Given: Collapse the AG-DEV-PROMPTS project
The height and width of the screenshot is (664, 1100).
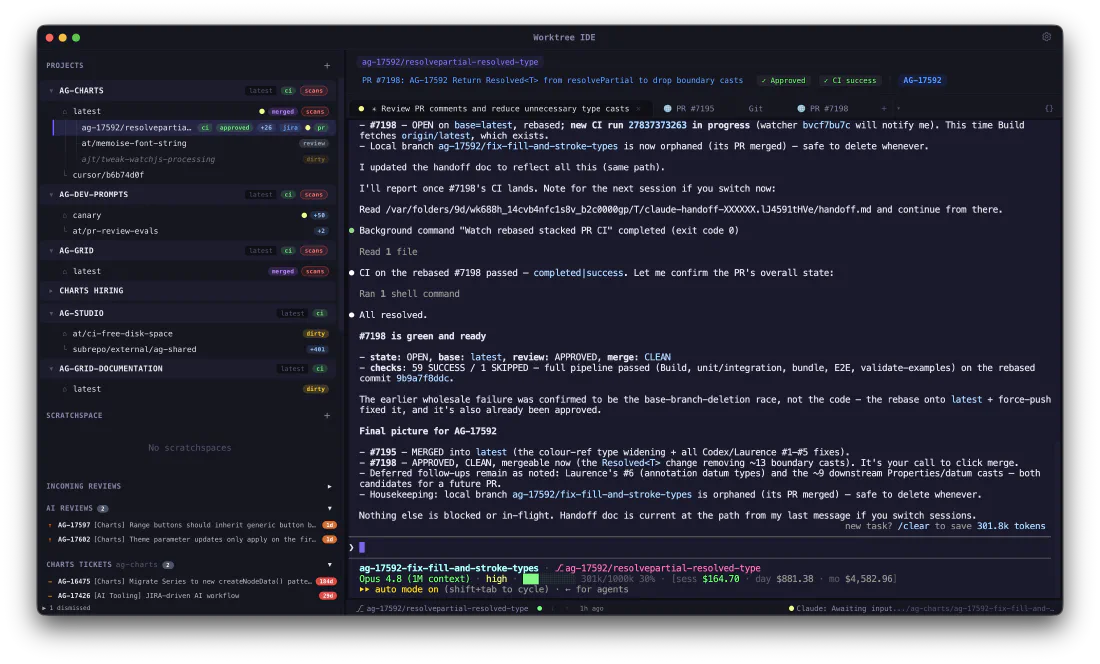Looking at the screenshot, I should point(51,194).
